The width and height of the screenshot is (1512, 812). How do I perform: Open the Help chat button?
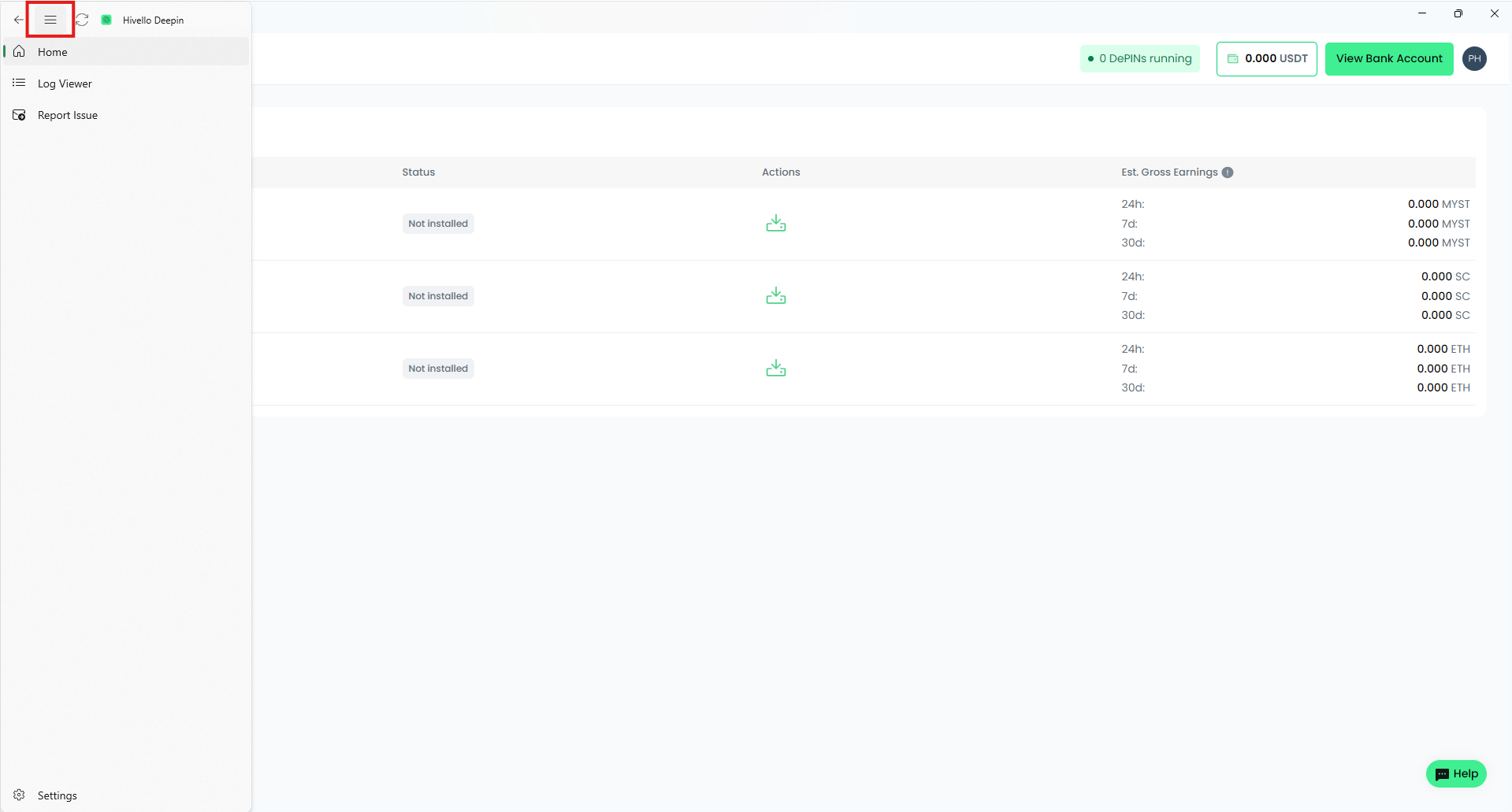pos(1455,773)
